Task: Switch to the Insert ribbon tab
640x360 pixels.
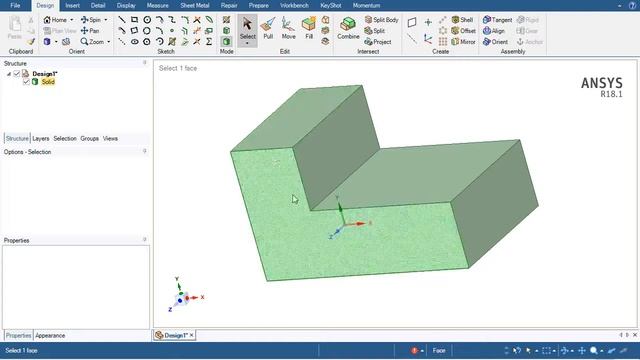Action: click(x=73, y=5)
